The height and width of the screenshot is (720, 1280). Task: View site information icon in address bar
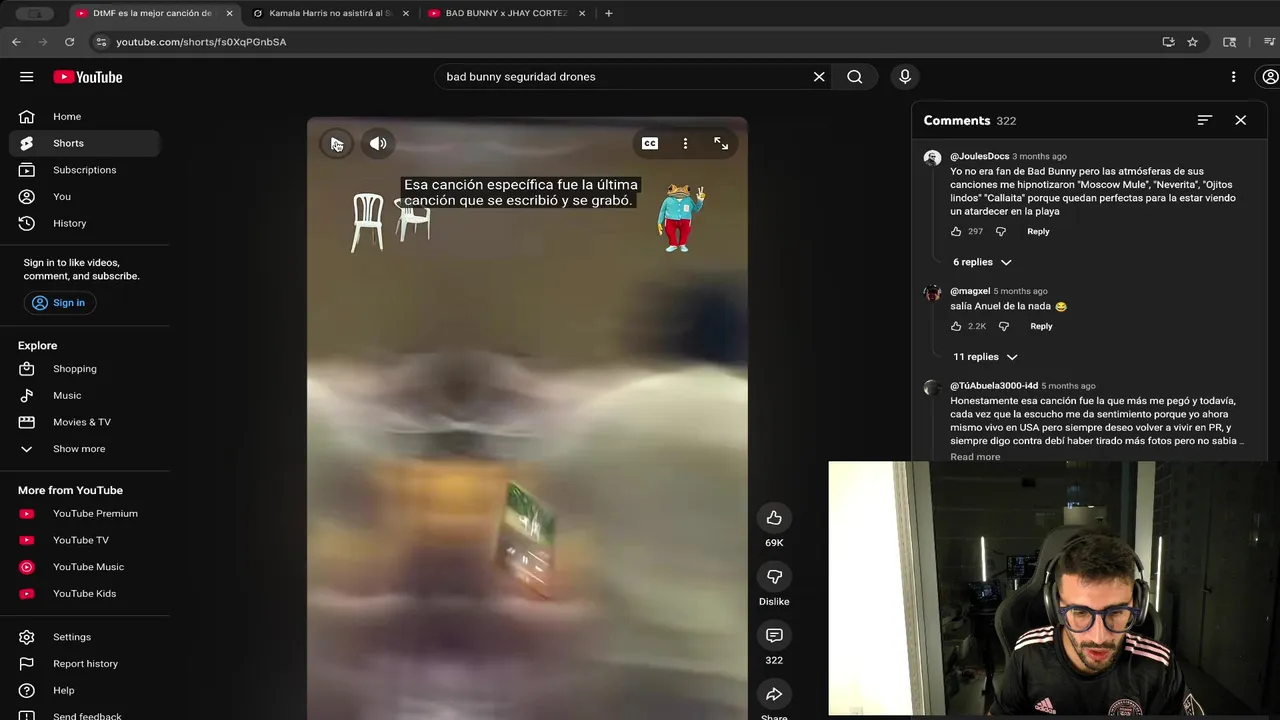[x=99, y=42]
